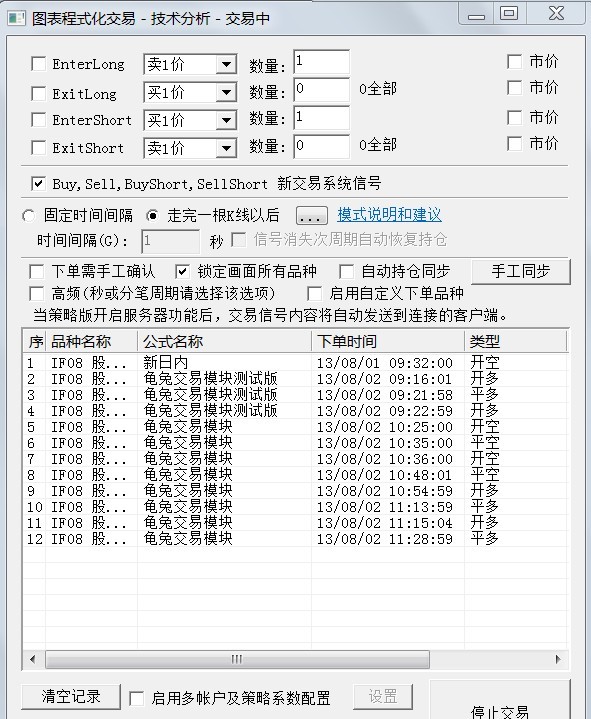This screenshot has height=719, width=591.
Task: Open 模式说明和建议 link
Action: tap(389, 215)
